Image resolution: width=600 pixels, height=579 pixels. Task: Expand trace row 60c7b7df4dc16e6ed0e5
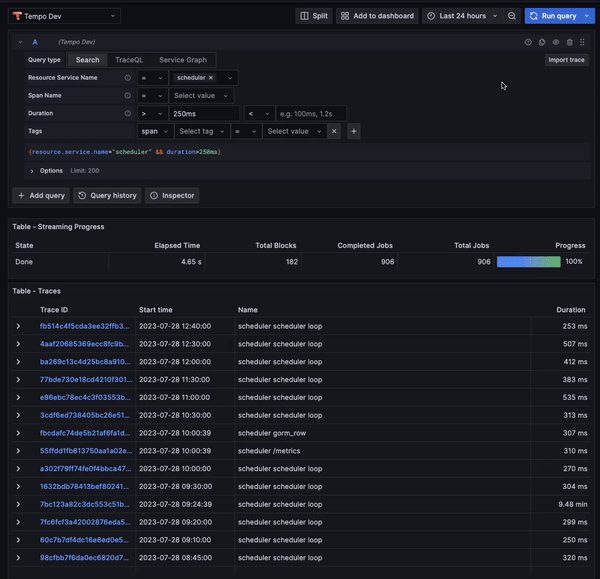click(18, 540)
